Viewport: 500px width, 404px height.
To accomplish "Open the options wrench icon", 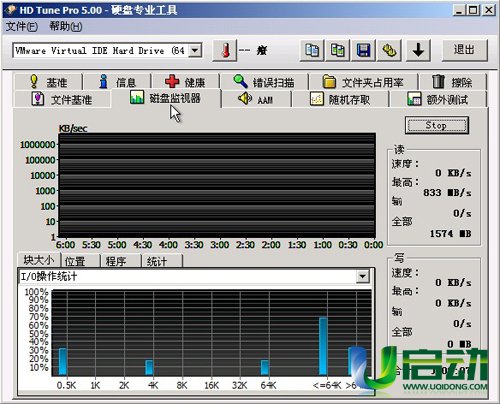I will (389, 50).
